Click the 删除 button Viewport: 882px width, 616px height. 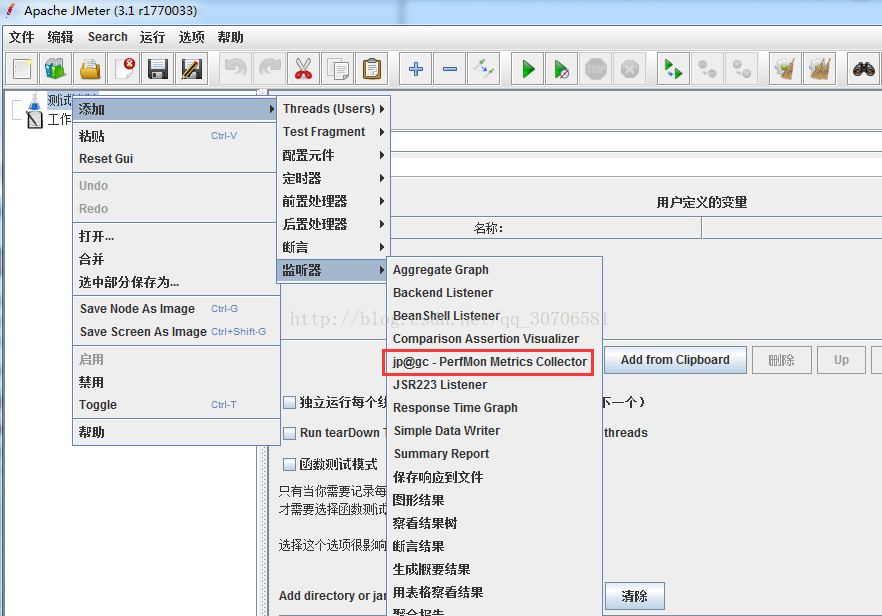(x=781, y=360)
